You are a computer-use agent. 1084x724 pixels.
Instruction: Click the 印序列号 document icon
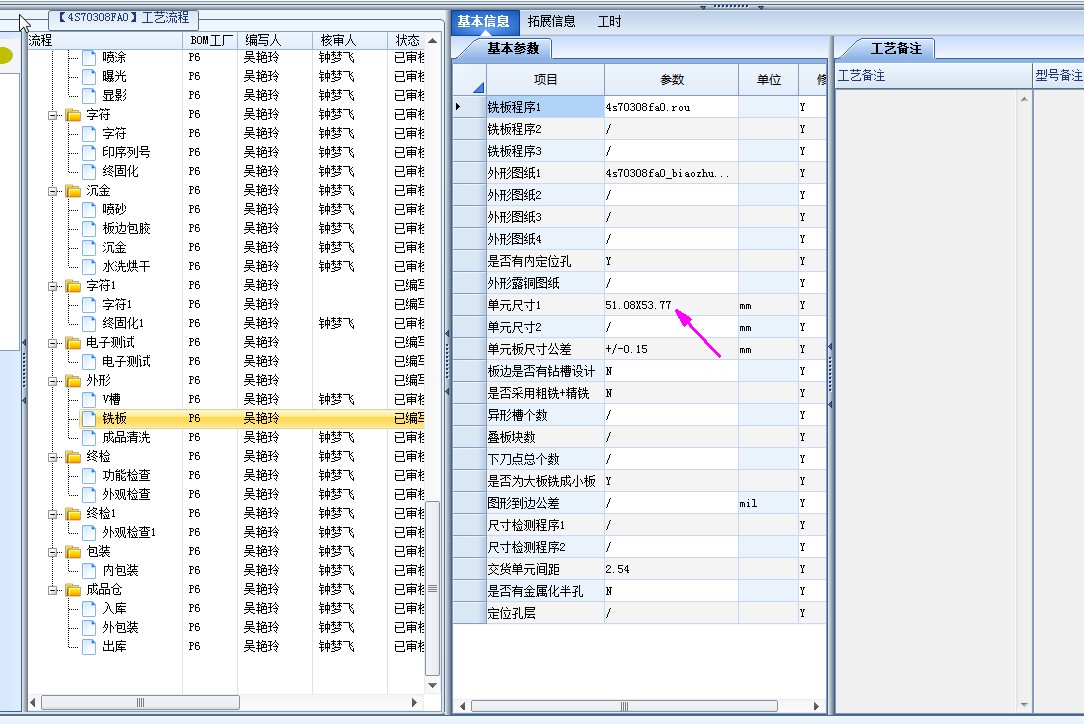(89, 153)
